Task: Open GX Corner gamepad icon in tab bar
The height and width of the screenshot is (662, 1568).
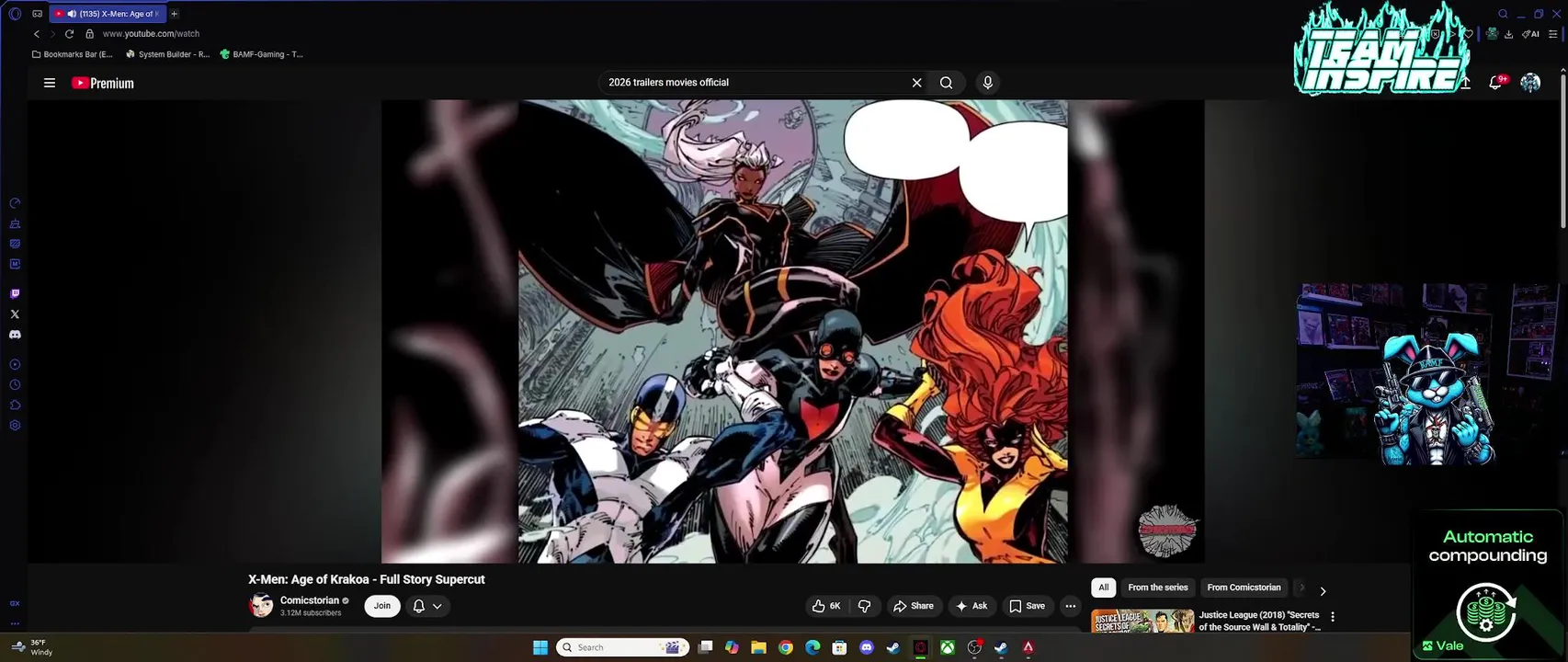Action: [x=37, y=14]
